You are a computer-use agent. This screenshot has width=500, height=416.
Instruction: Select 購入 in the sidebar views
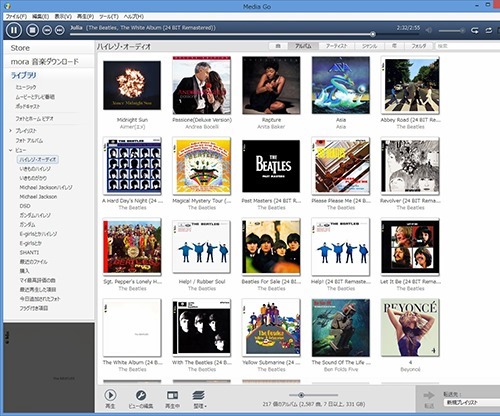click(x=24, y=271)
